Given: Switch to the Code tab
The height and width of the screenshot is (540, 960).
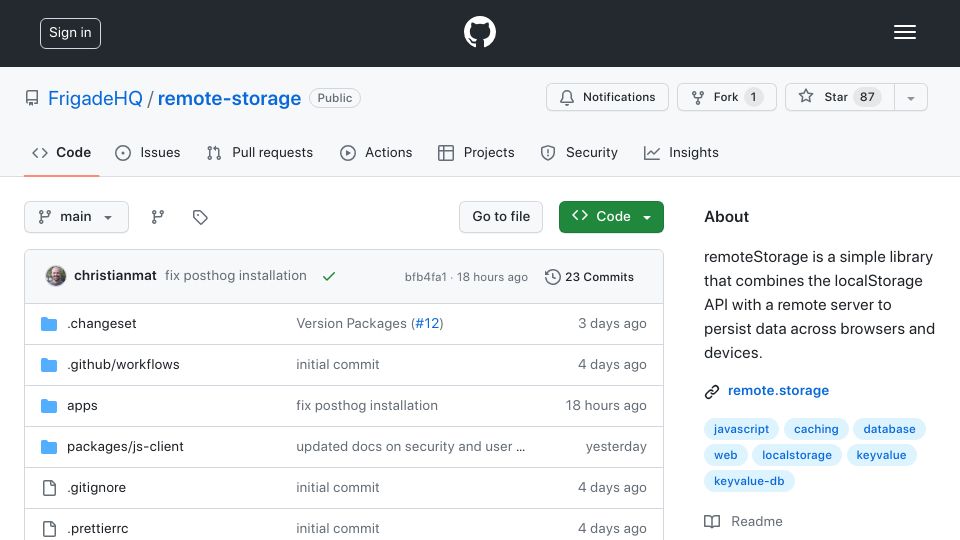Looking at the screenshot, I should click(61, 152).
